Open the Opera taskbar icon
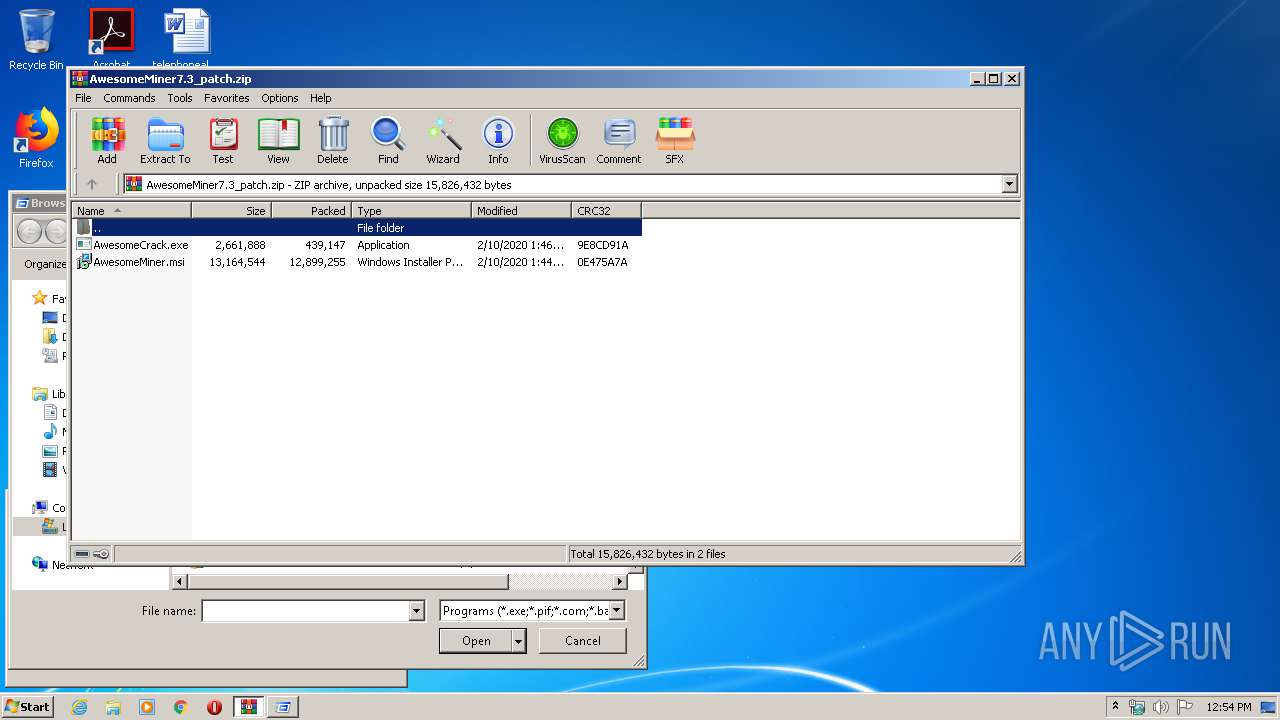Viewport: 1280px width, 720px height. tap(215, 707)
